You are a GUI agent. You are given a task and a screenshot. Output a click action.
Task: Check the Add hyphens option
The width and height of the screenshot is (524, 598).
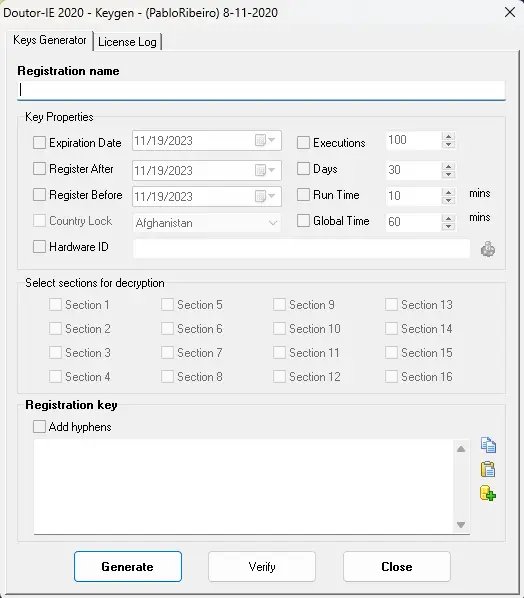[x=39, y=426]
